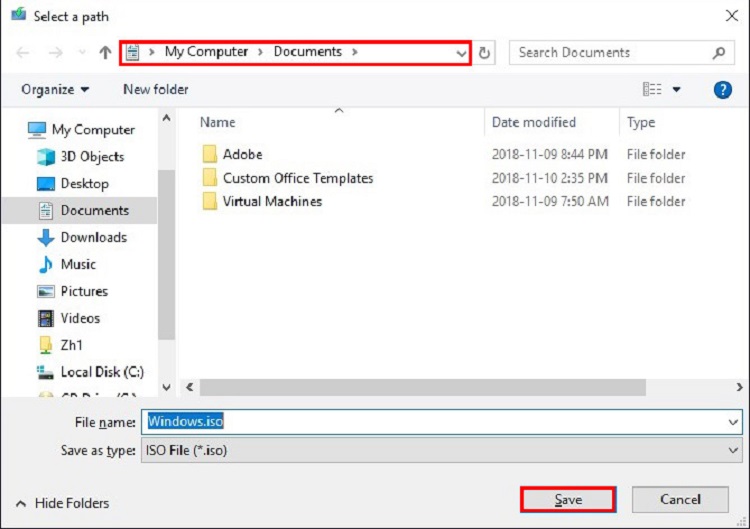This screenshot has width=750, height=529.
Task: Click the search magnifier icon
Action: click(718, 53)
